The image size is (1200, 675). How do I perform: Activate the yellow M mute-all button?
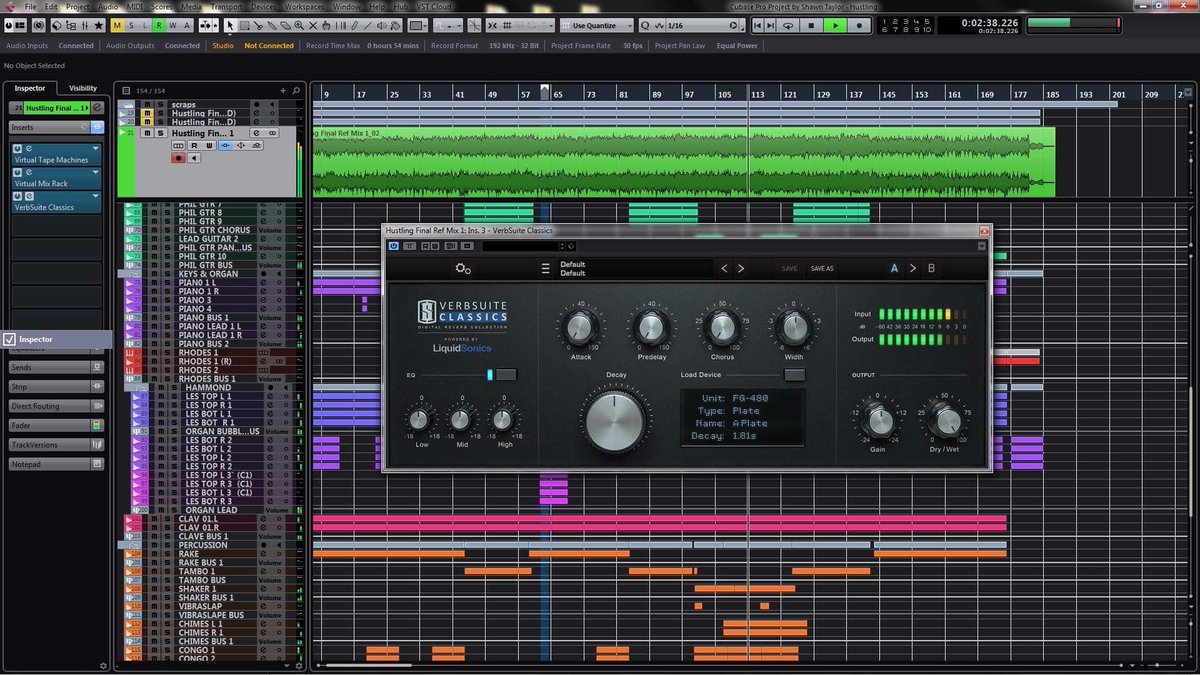[117, 25]
